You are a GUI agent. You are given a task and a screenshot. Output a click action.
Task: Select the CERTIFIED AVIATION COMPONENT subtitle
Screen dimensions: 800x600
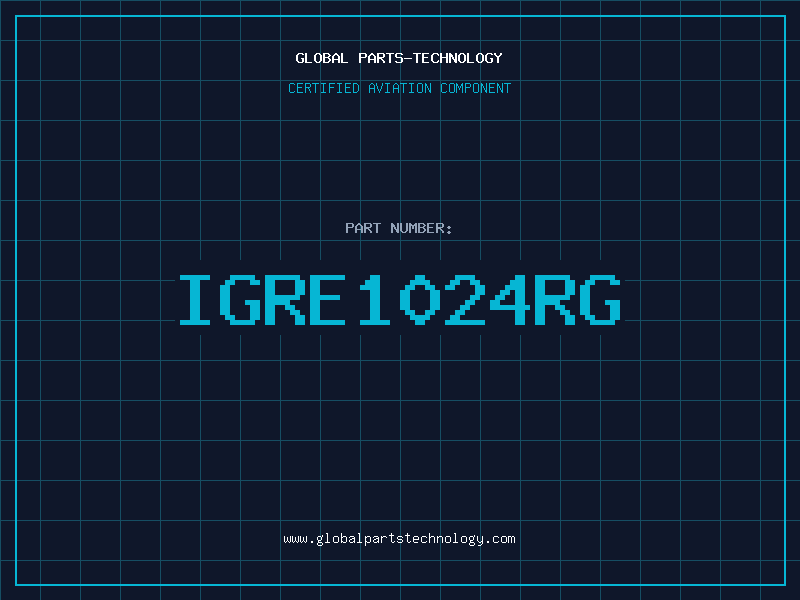(399, 88)
